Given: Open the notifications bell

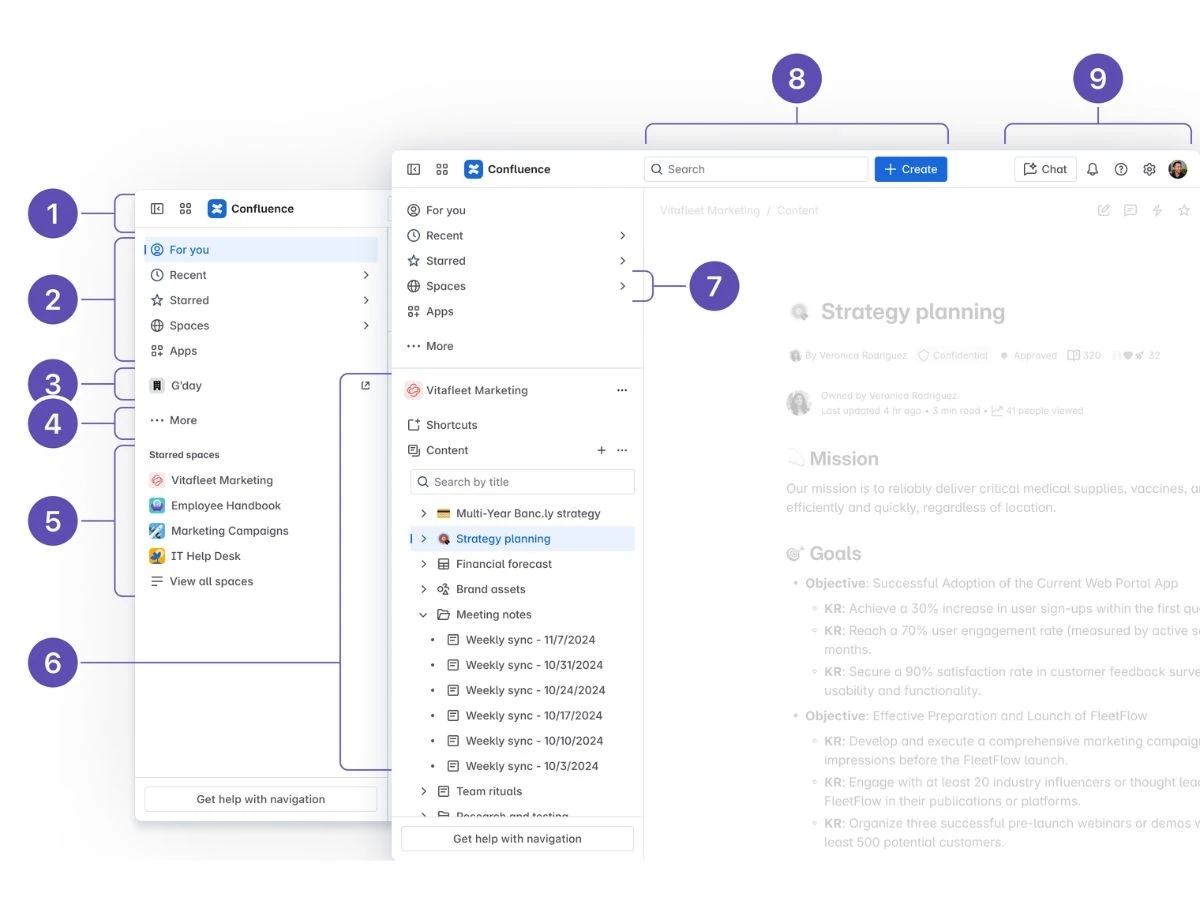Looking at the screenshot, I should click(x=1092, y=169).
